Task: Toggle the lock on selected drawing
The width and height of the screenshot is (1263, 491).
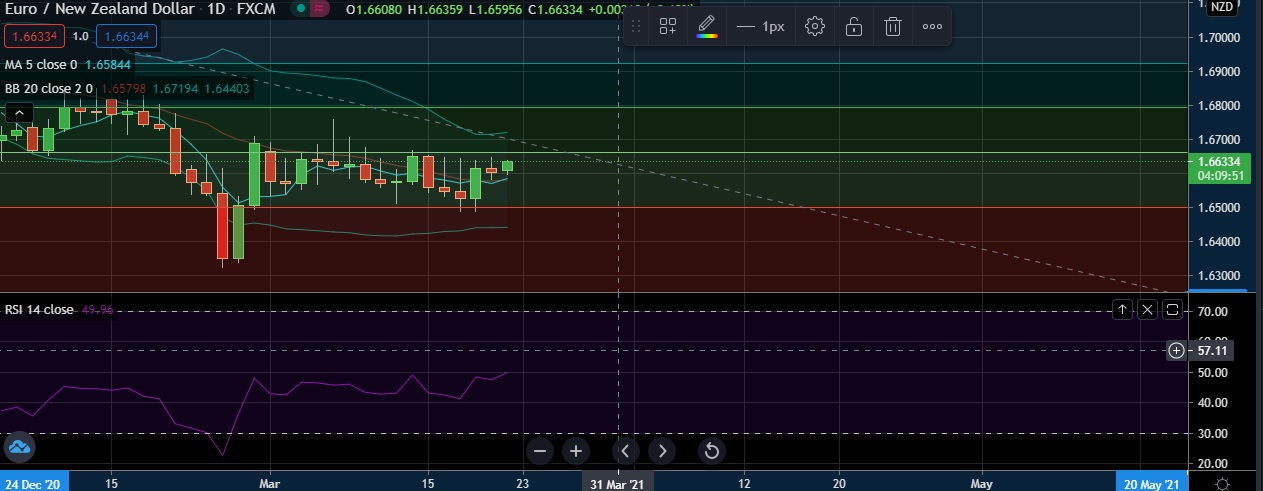Action: coord(854,27)
